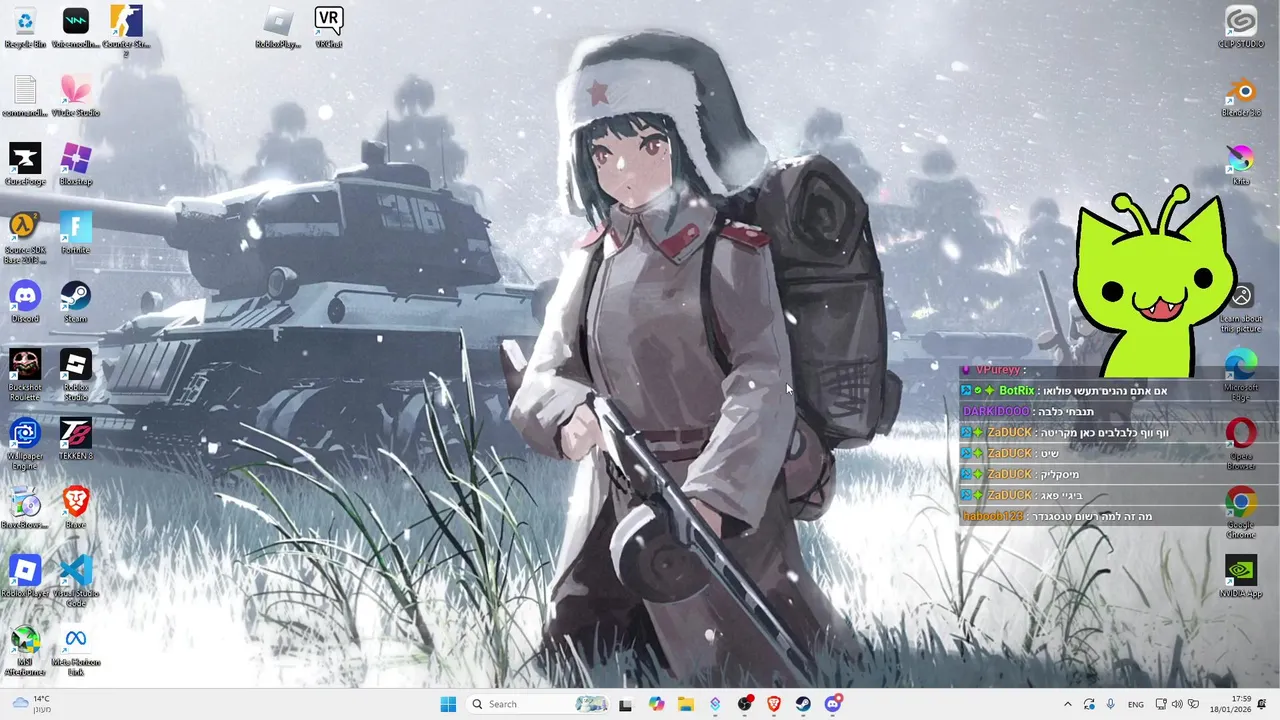Open Visual Studio Code shortcut
This screenshot has height=720, width=1280.
(75, 581)
